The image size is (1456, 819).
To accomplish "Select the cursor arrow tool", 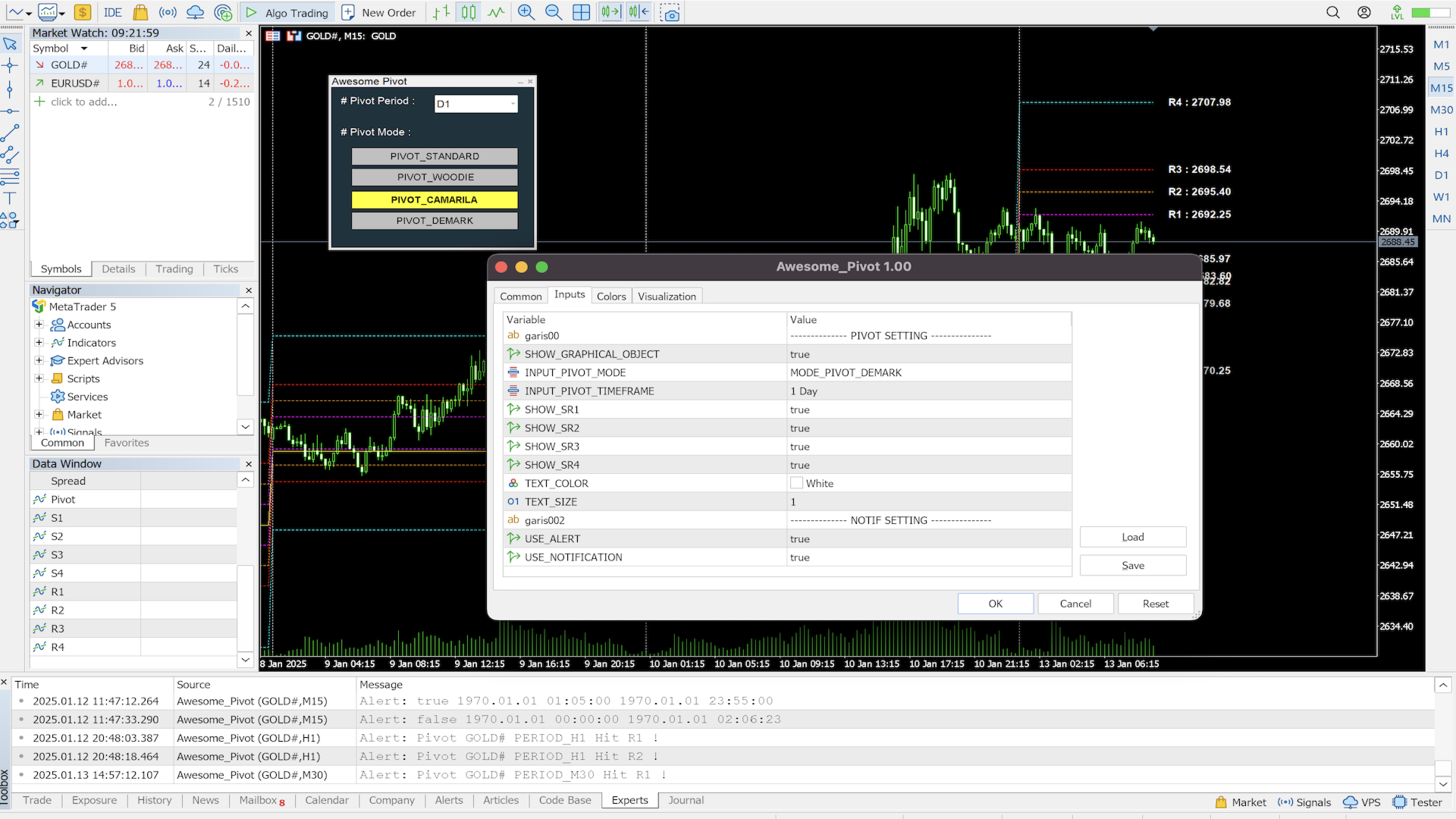I will pyautogui.click(x=10, y=43).
